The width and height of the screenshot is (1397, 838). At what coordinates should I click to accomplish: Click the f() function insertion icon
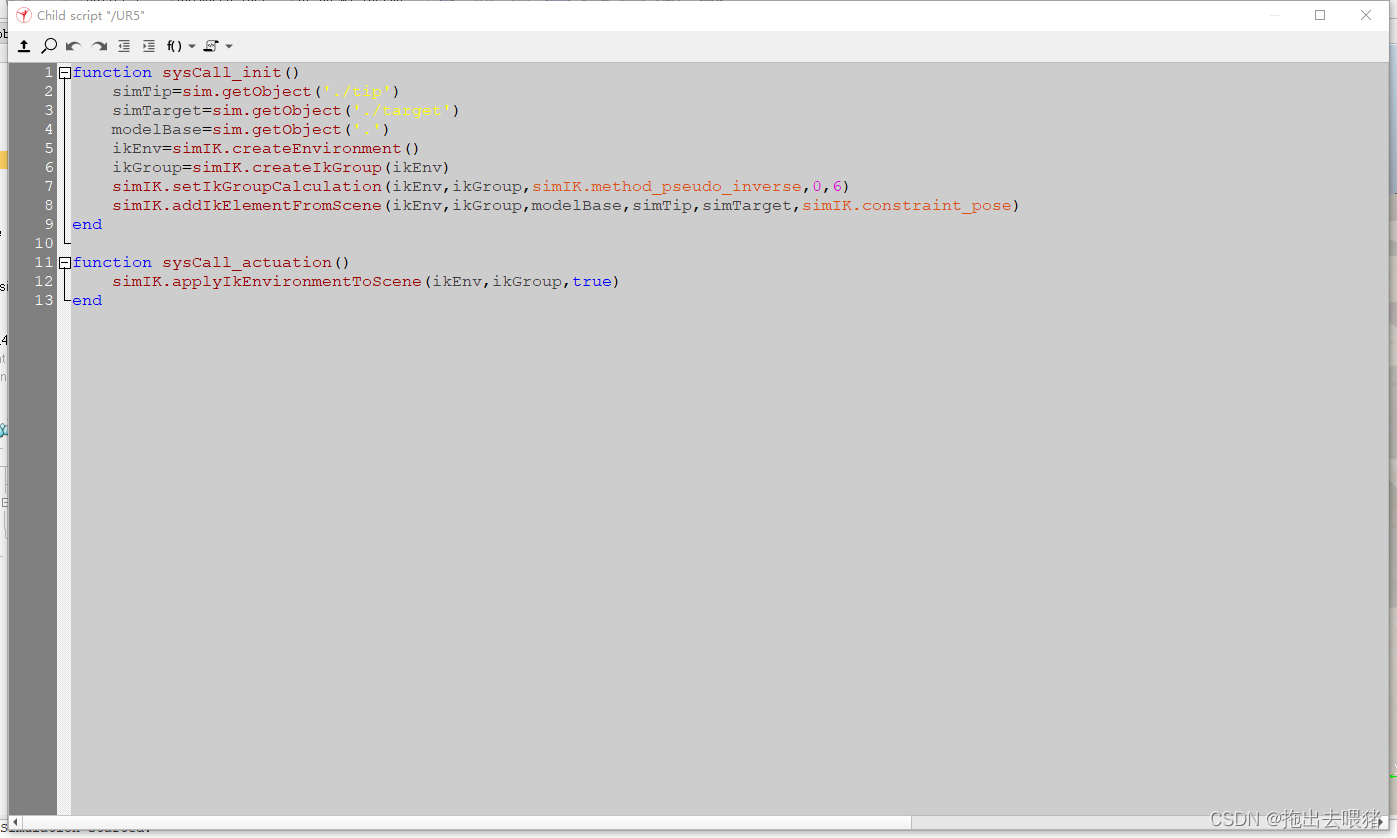(x=172, y=46)
